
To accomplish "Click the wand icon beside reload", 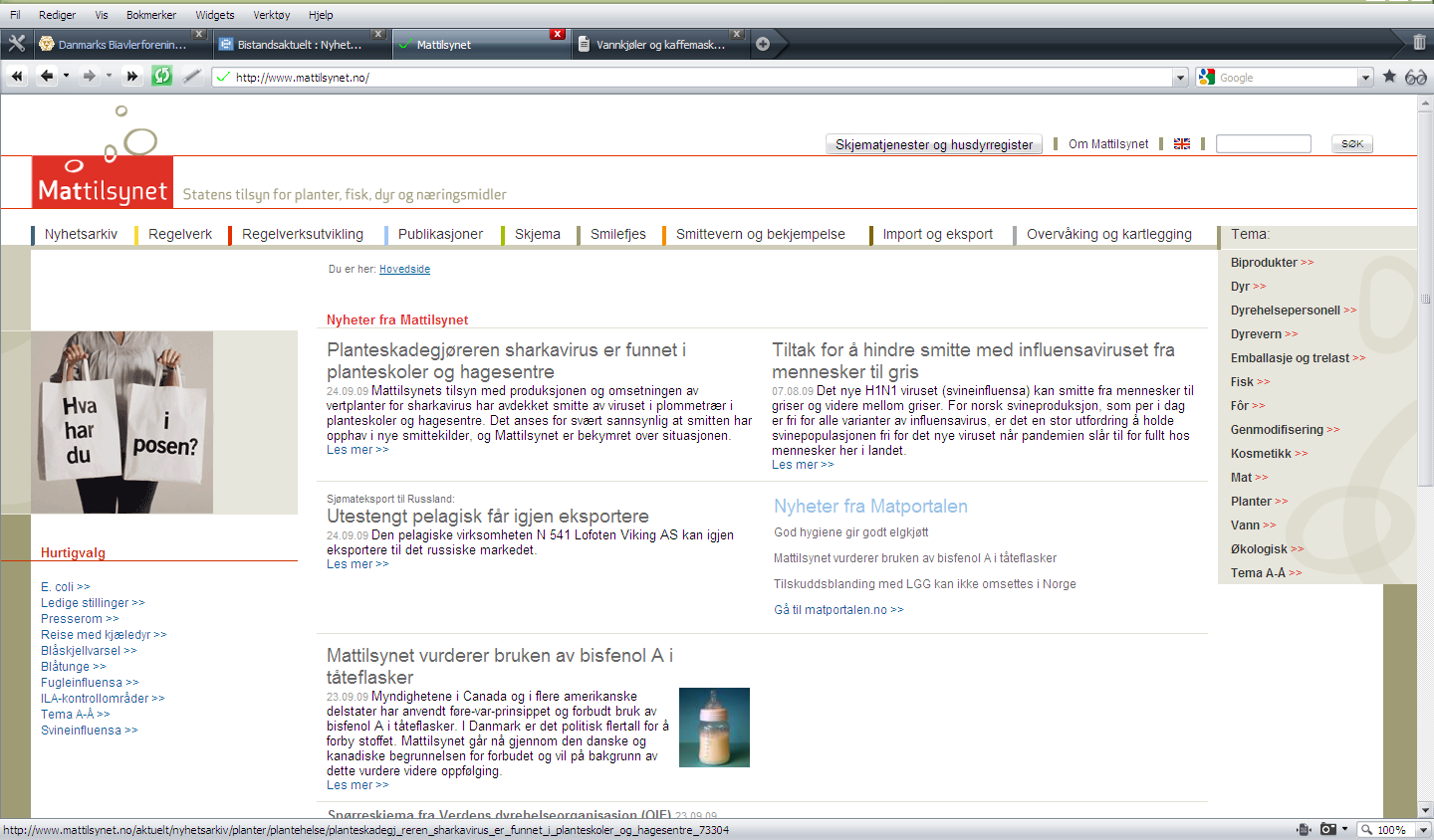I will (192, 77).
